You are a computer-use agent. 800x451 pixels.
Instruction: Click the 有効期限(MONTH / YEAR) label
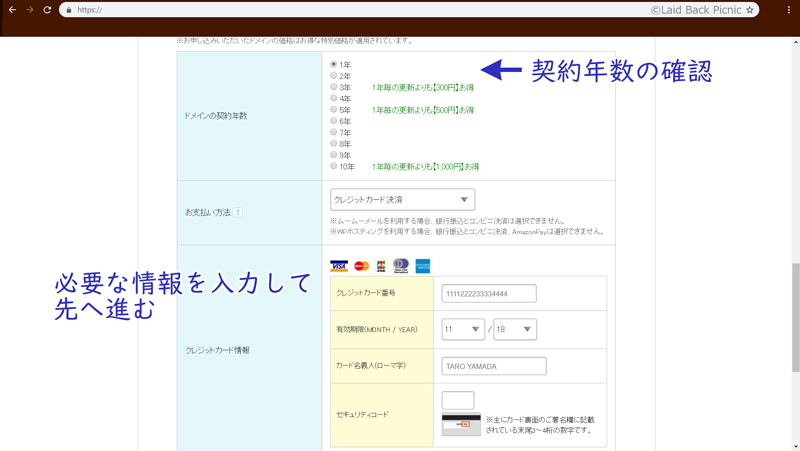tap(377, 330)
